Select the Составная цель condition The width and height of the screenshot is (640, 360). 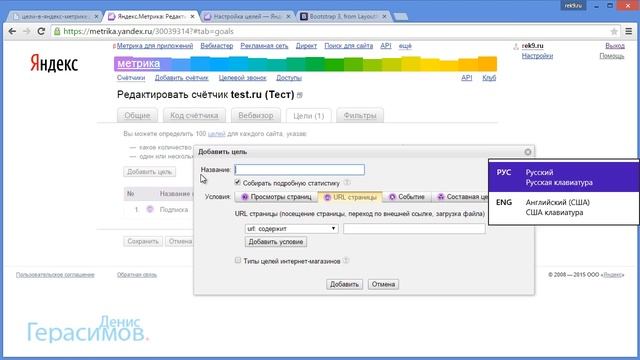[461, 197]
